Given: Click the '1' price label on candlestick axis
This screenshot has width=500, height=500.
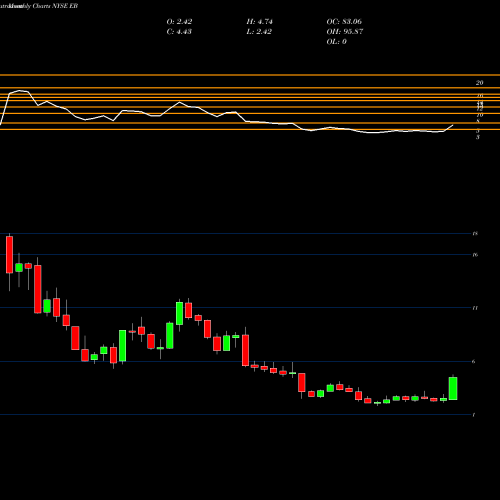Looking at the screenshot, I should click(474, 415).
